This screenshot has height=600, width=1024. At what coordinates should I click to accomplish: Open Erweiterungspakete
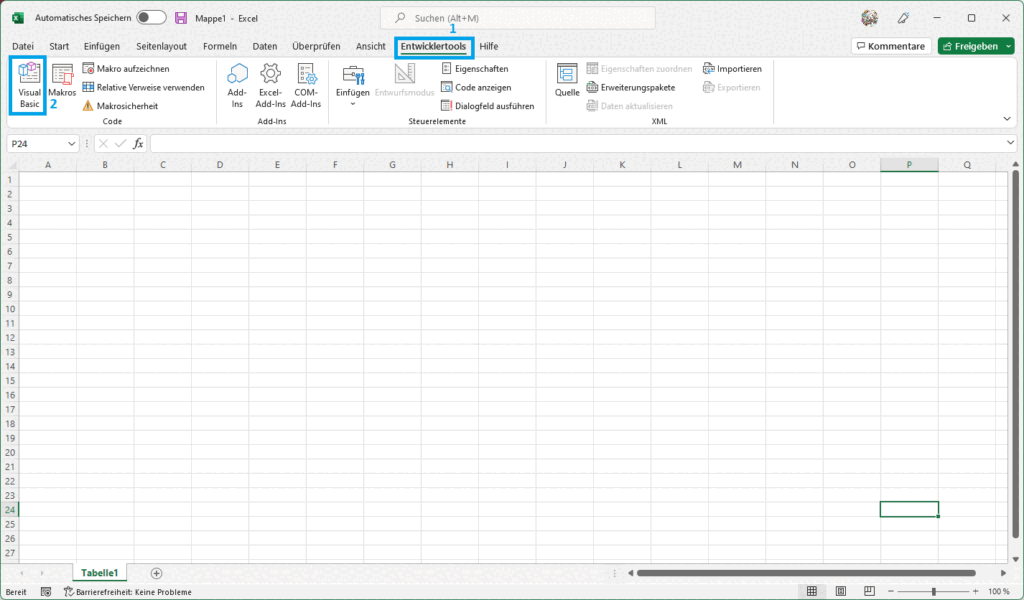click(631, 87)
